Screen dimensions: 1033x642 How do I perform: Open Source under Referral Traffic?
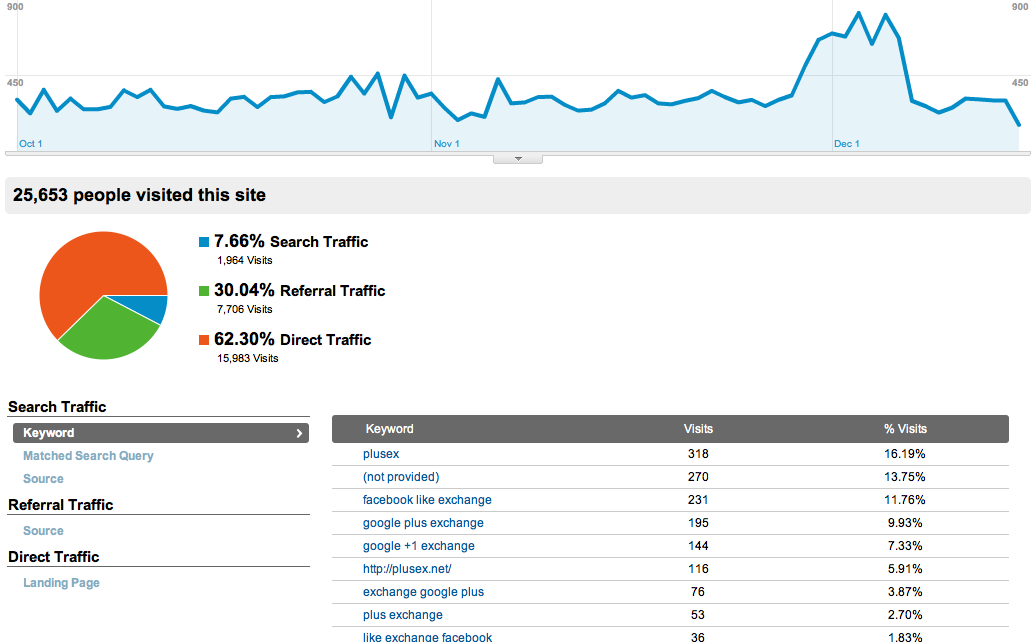pyautogui.click(x=43, y=531)
